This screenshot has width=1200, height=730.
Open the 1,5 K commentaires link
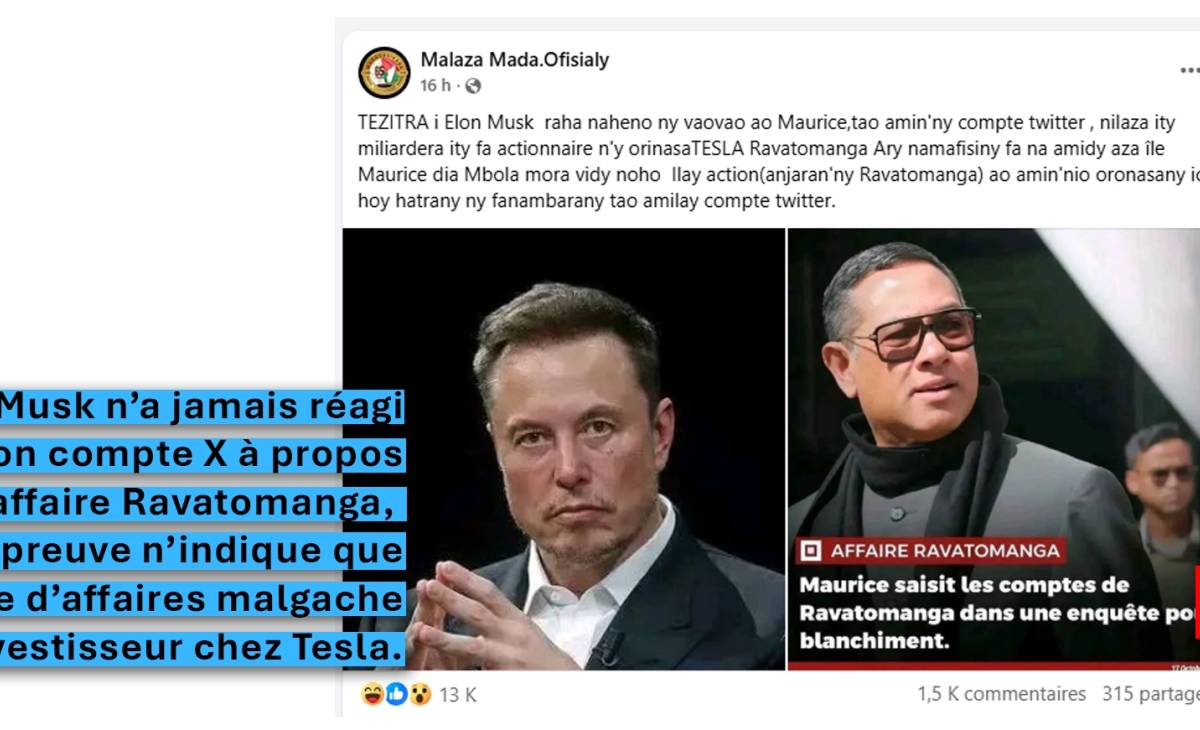pyautogui.click(x=1001, y=694)
